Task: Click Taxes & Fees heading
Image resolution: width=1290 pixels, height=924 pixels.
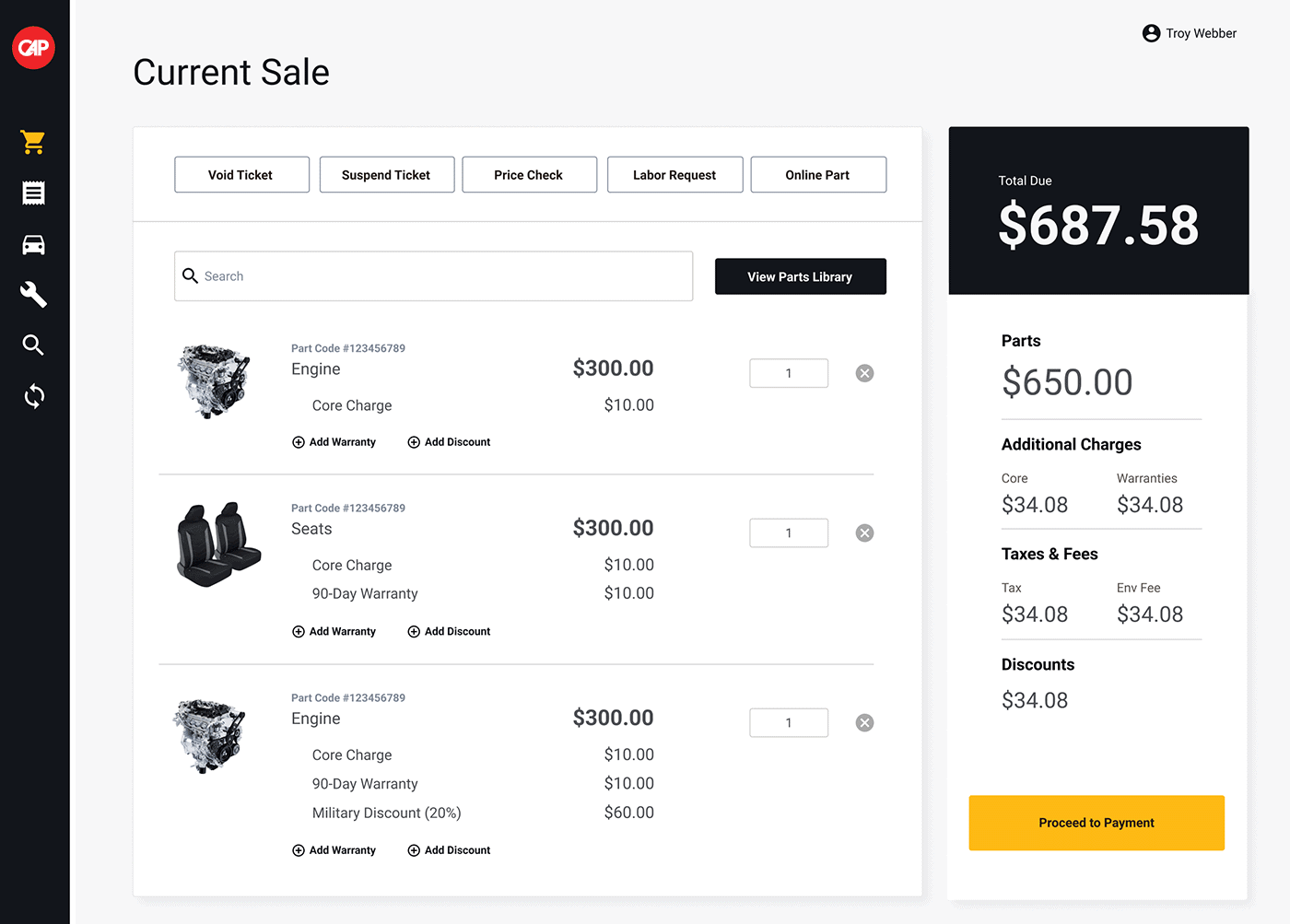Action: click(x=1050, y=554)
